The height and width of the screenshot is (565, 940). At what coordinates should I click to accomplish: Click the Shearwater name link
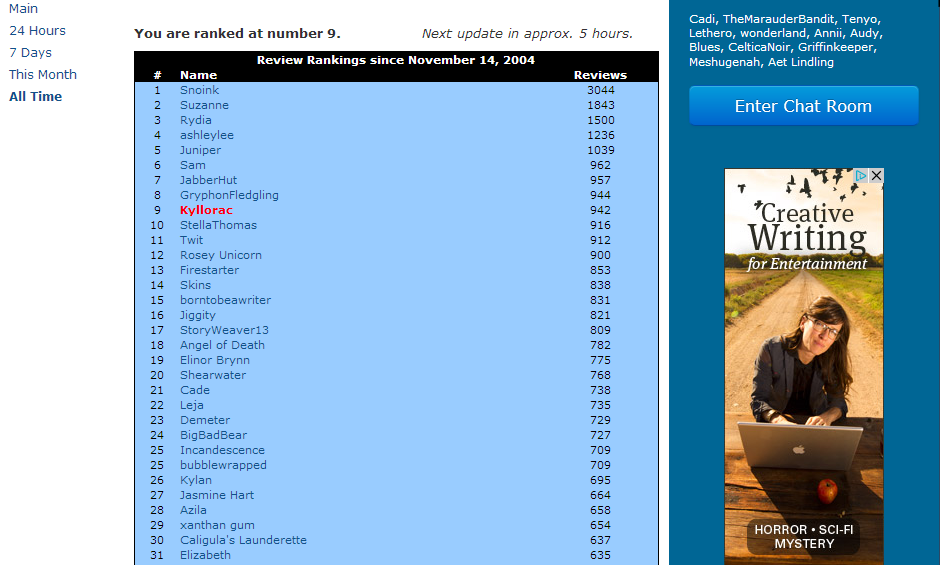(x=213, y=375)
